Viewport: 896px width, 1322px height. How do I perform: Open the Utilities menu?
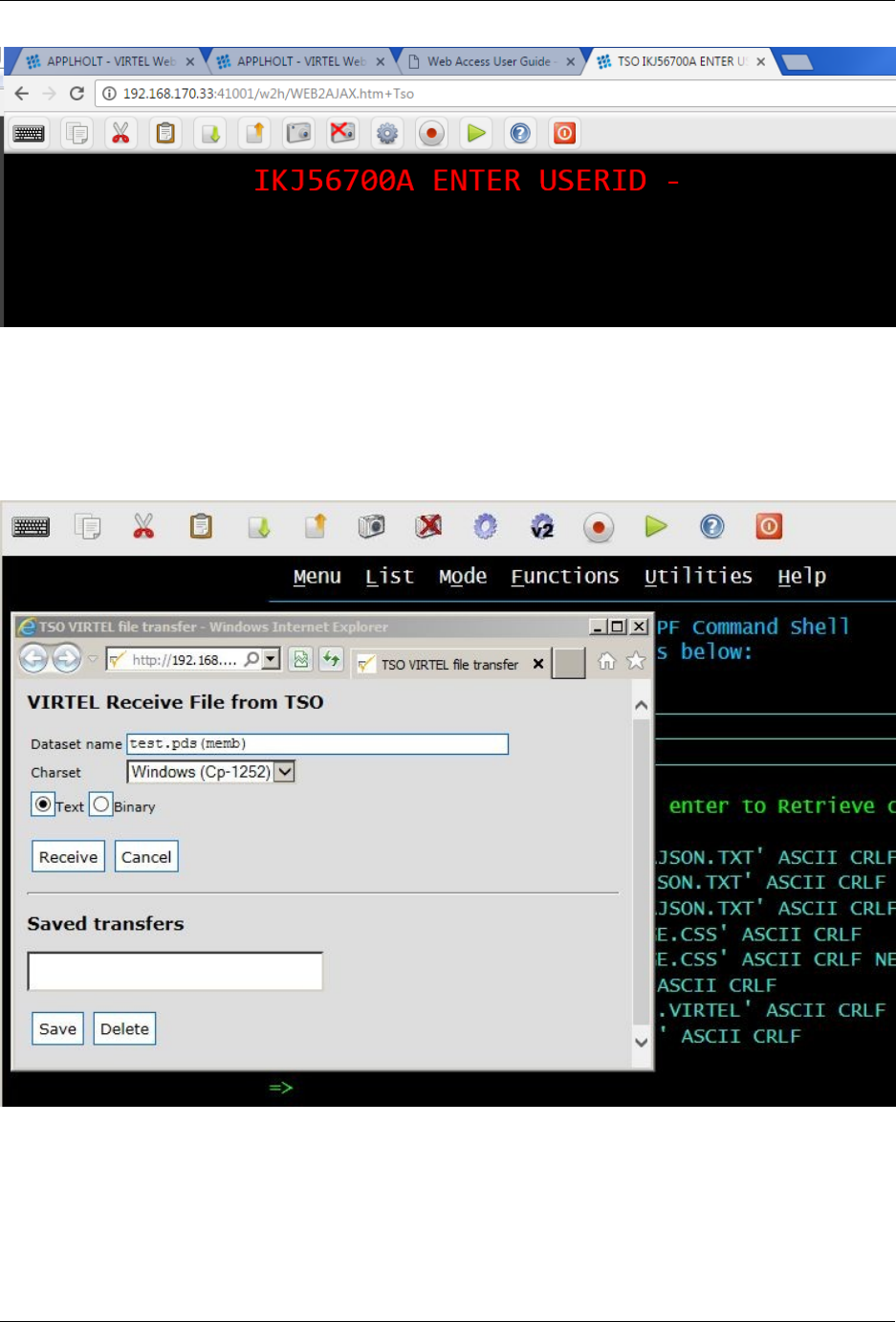tap(698, 576)
